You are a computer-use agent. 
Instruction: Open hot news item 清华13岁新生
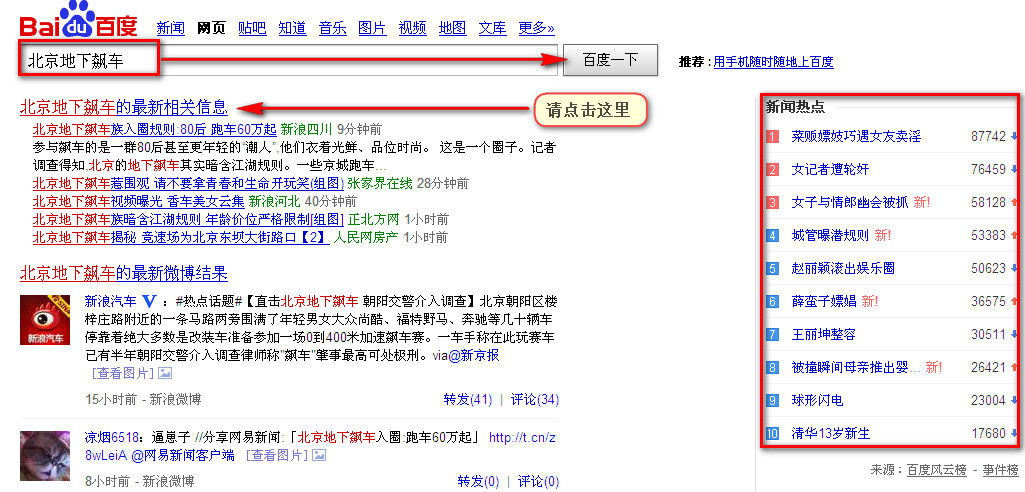pos(830,433)
